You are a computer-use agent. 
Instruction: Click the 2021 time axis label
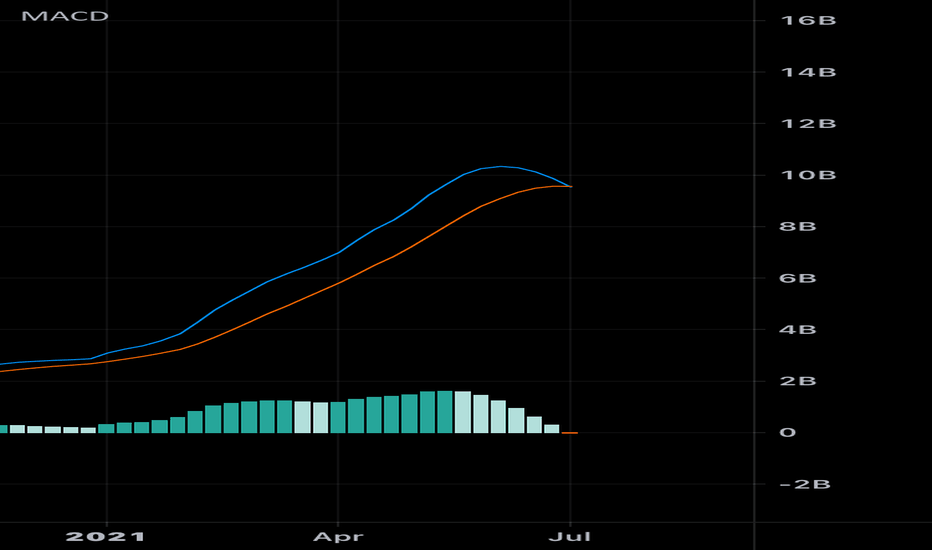105,537
